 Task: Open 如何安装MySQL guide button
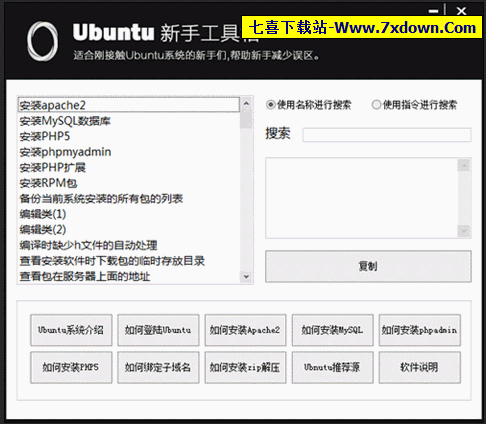(x=332, y=330)
